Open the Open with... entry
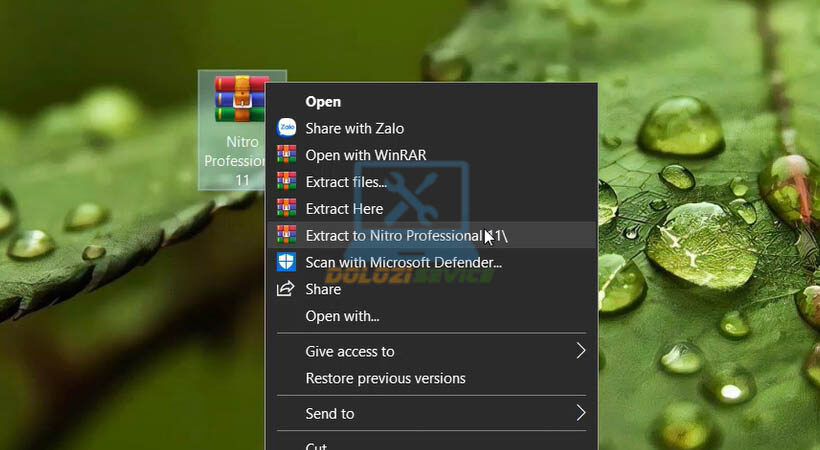 point(342,316)
